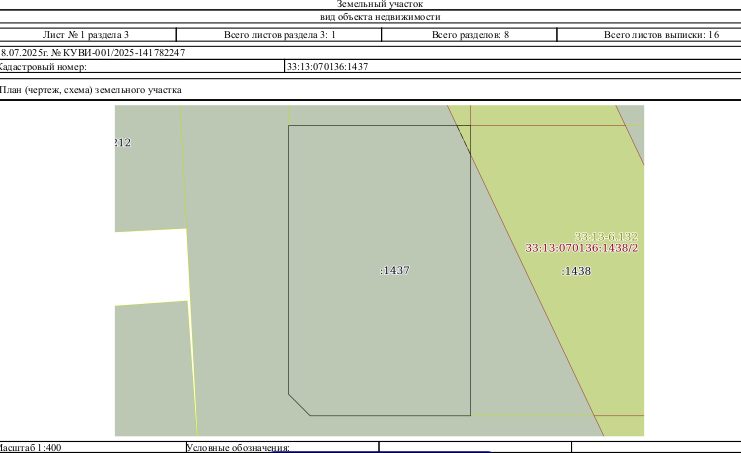Click the :1438 parcel label
The image size is (741, 453).
(x=577, y=271)
